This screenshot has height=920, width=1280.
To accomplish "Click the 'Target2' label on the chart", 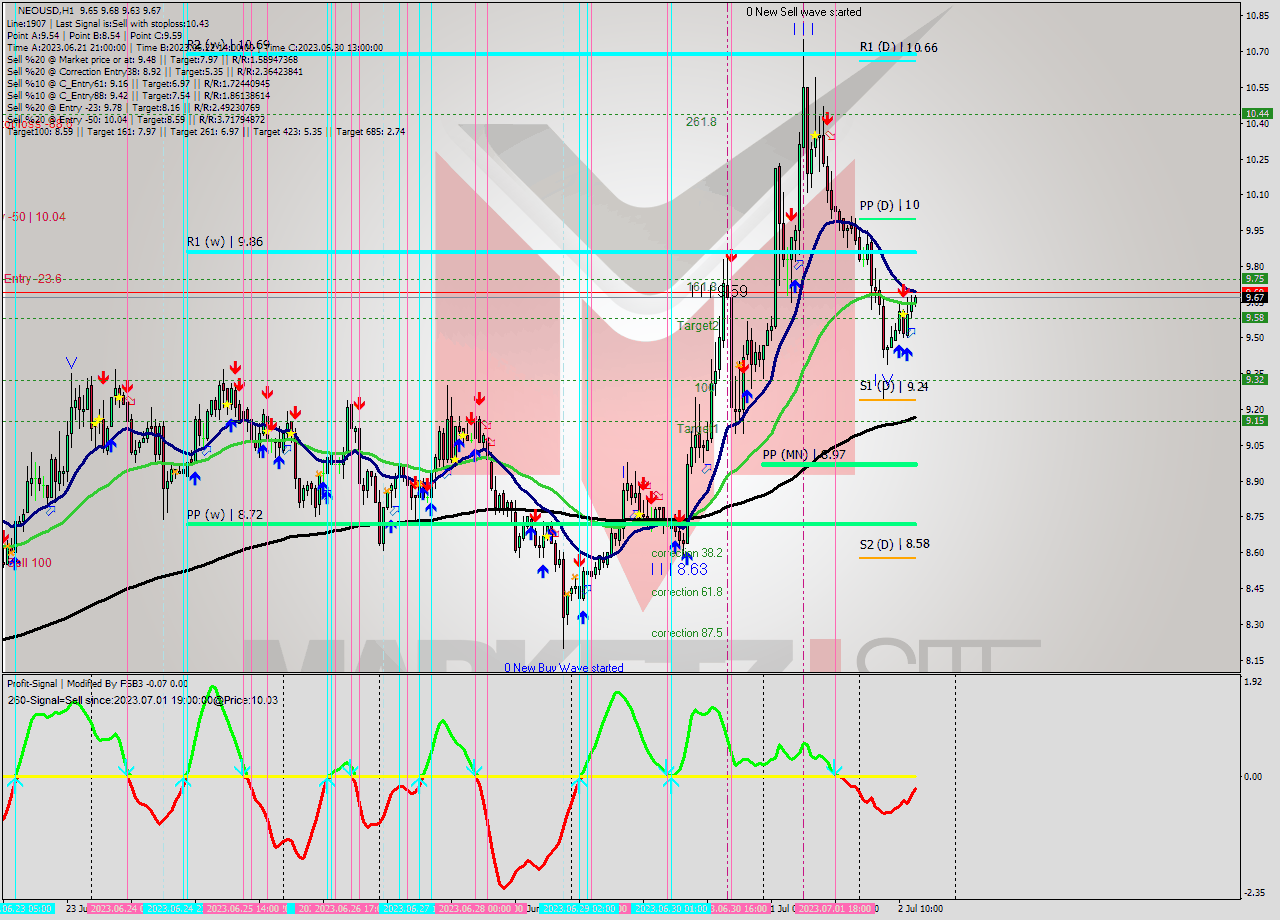I will [x=697, y=326].
